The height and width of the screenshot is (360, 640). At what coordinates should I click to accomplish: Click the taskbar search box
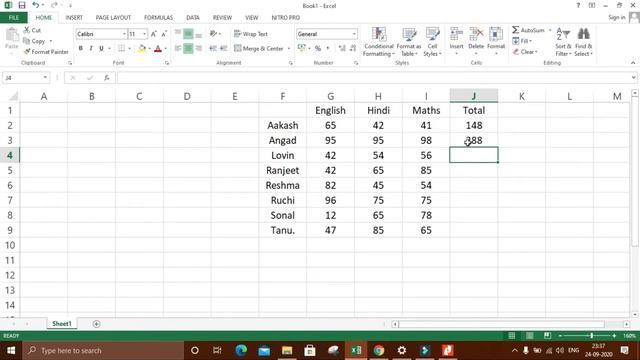pyautogui.click(x=103, y=350)
